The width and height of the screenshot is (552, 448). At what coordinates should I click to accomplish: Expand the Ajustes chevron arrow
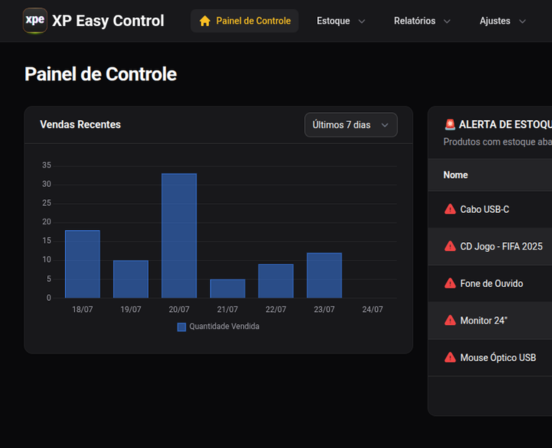(522, 21)
